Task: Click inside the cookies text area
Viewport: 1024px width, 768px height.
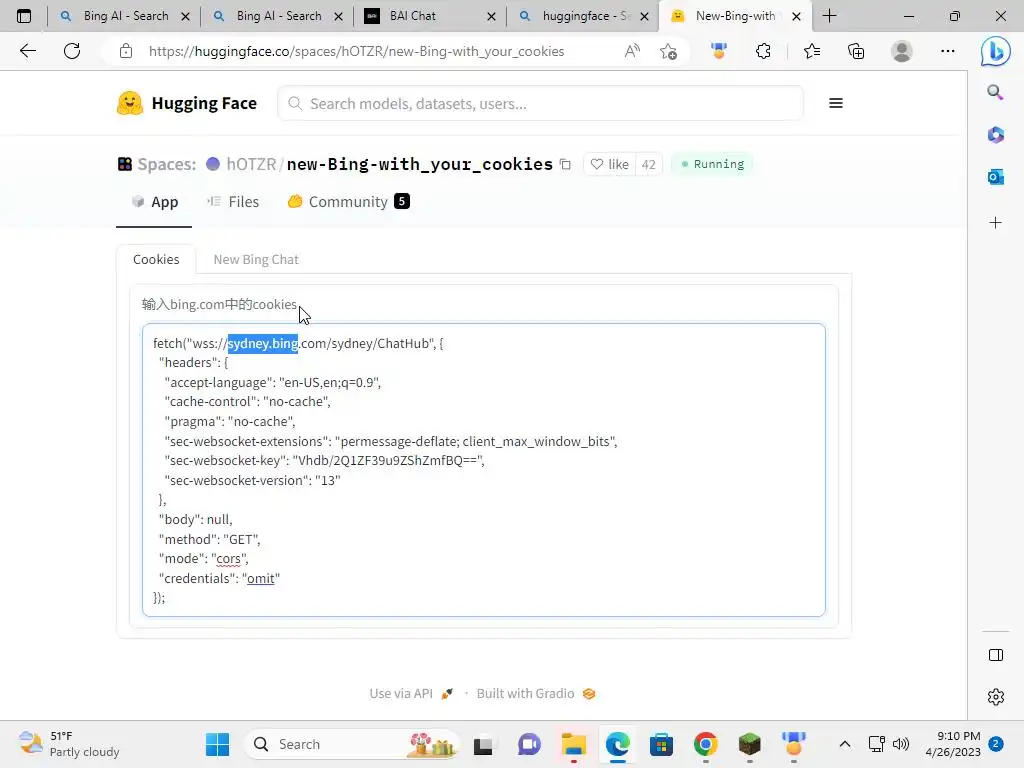Action: click(484, 470)
